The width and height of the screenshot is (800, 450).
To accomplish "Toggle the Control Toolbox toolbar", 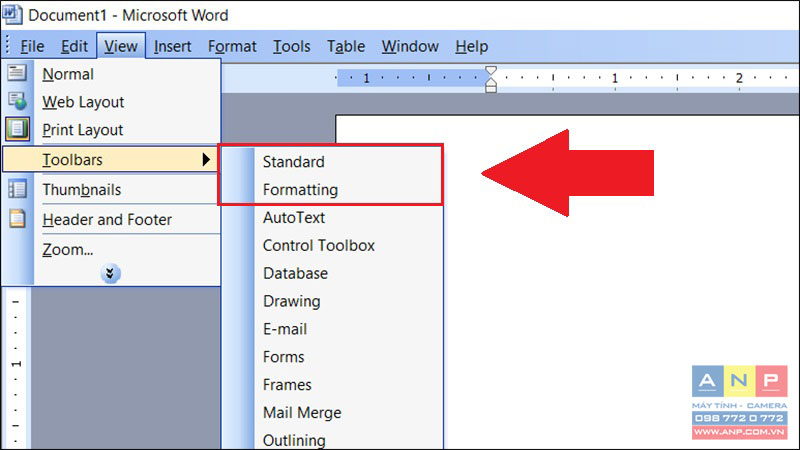I will 332,245.
